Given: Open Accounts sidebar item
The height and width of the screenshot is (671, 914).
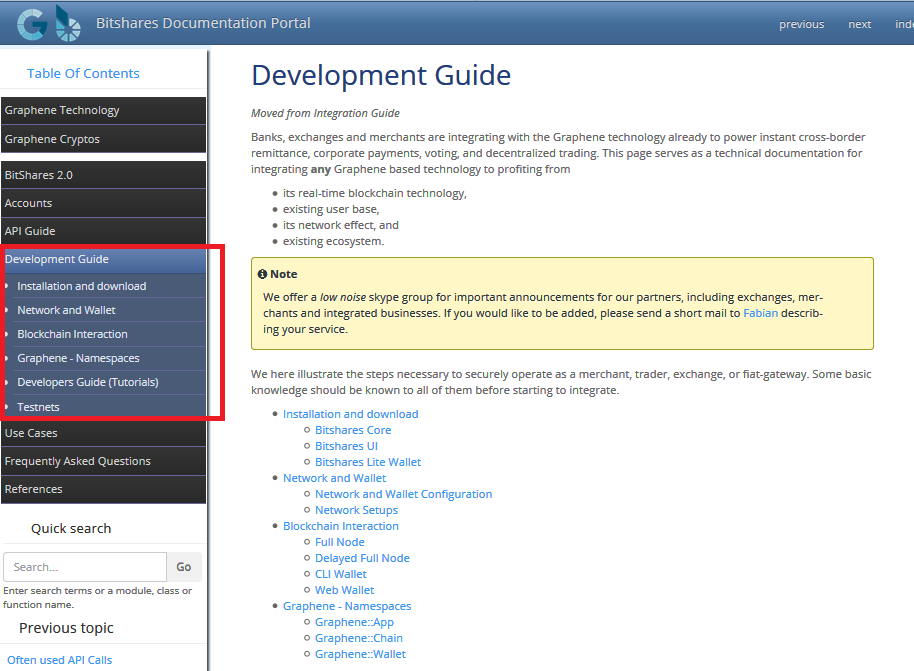Looking at the screenshot, I should tap(103, 203).
